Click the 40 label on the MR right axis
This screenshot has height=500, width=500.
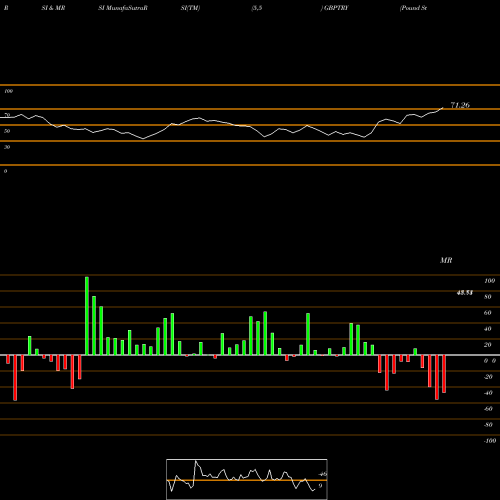click(x=488, y=329)
